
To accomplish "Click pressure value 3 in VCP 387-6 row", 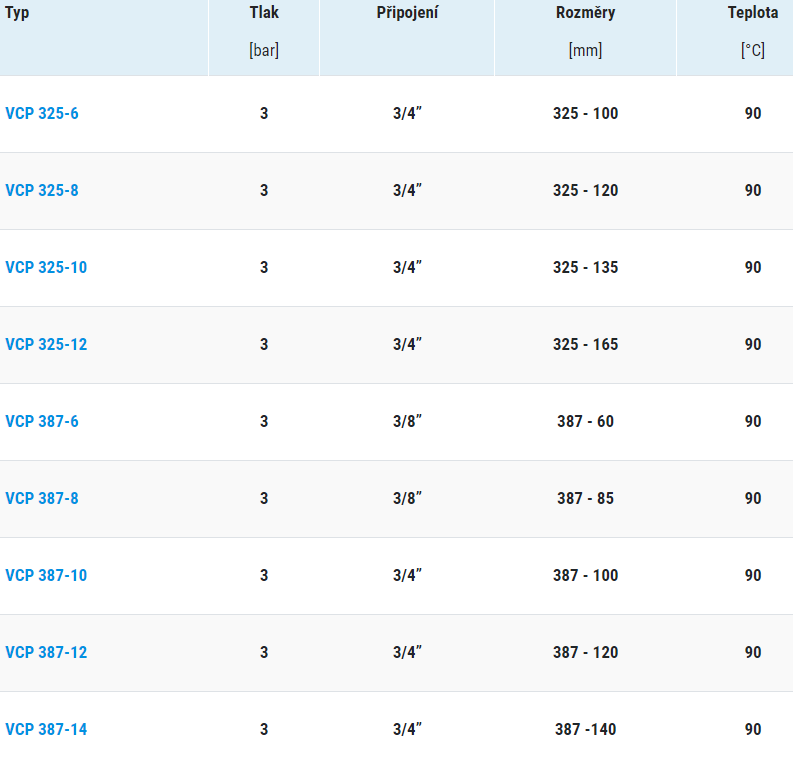I will click(264, 421).
